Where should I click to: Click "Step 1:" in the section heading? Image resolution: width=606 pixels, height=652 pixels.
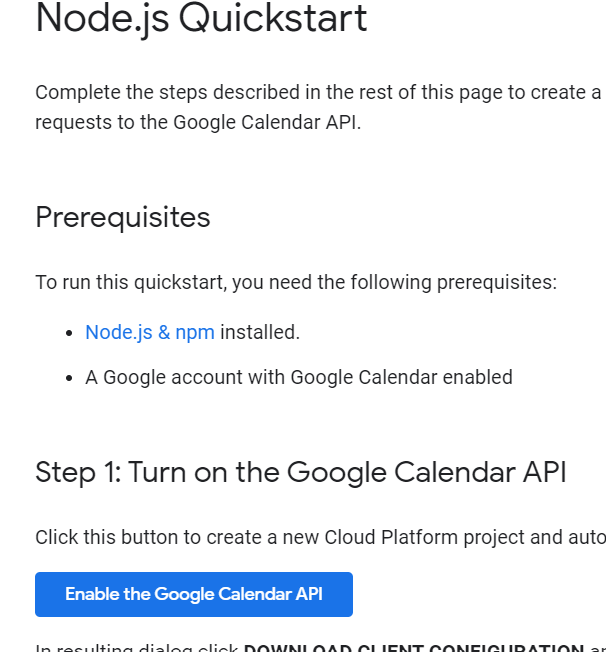[78, 473]
